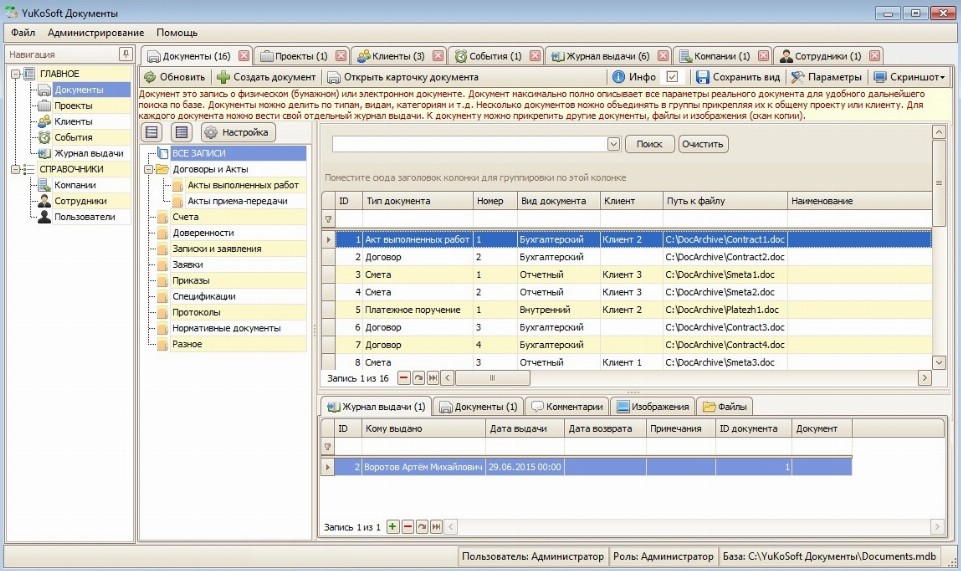Click the green plus Создать документ icon

223,77
